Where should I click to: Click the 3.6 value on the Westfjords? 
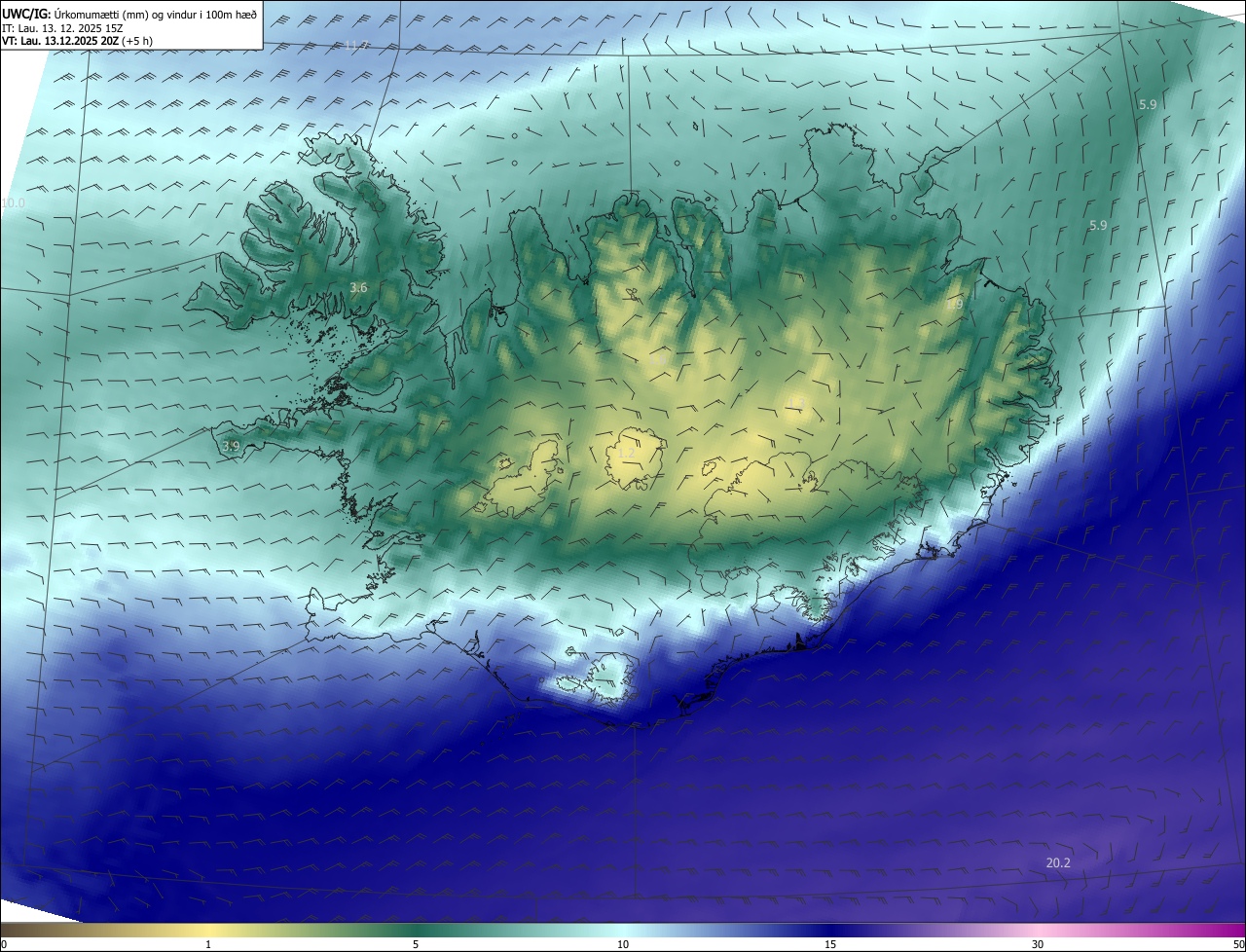(x=358, y=287)
